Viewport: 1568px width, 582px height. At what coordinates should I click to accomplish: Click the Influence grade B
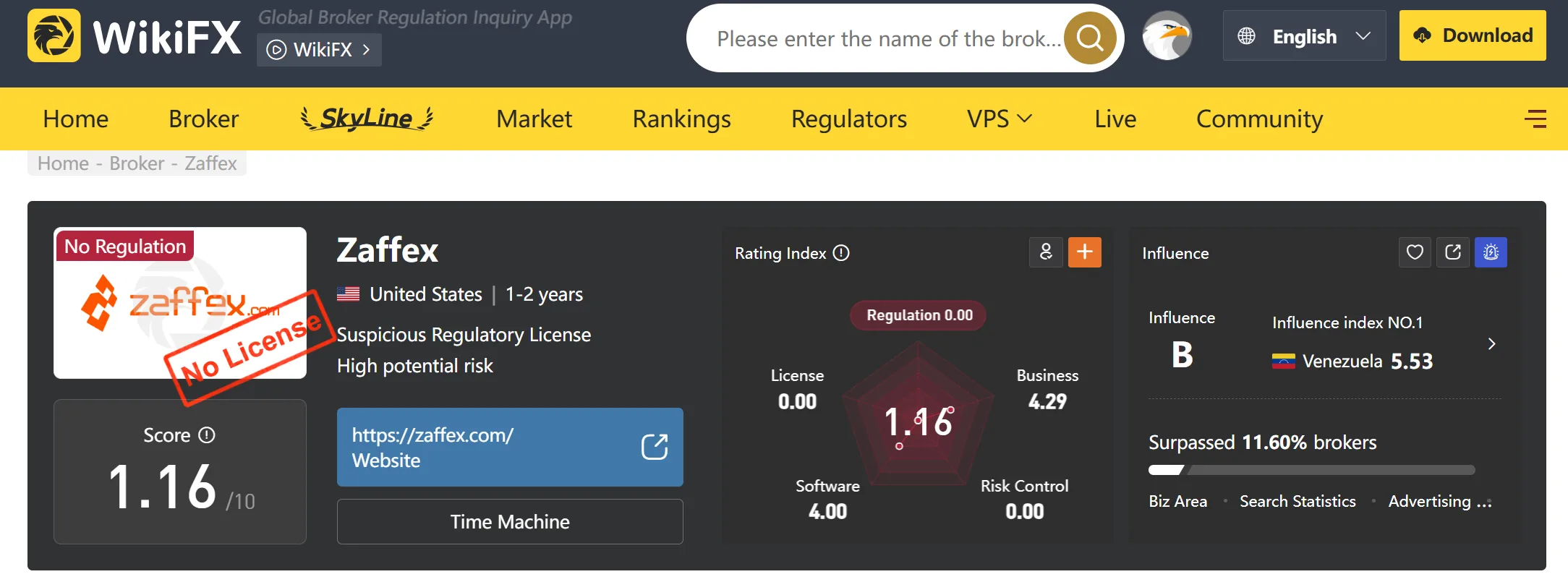[x=1182, y=355]
